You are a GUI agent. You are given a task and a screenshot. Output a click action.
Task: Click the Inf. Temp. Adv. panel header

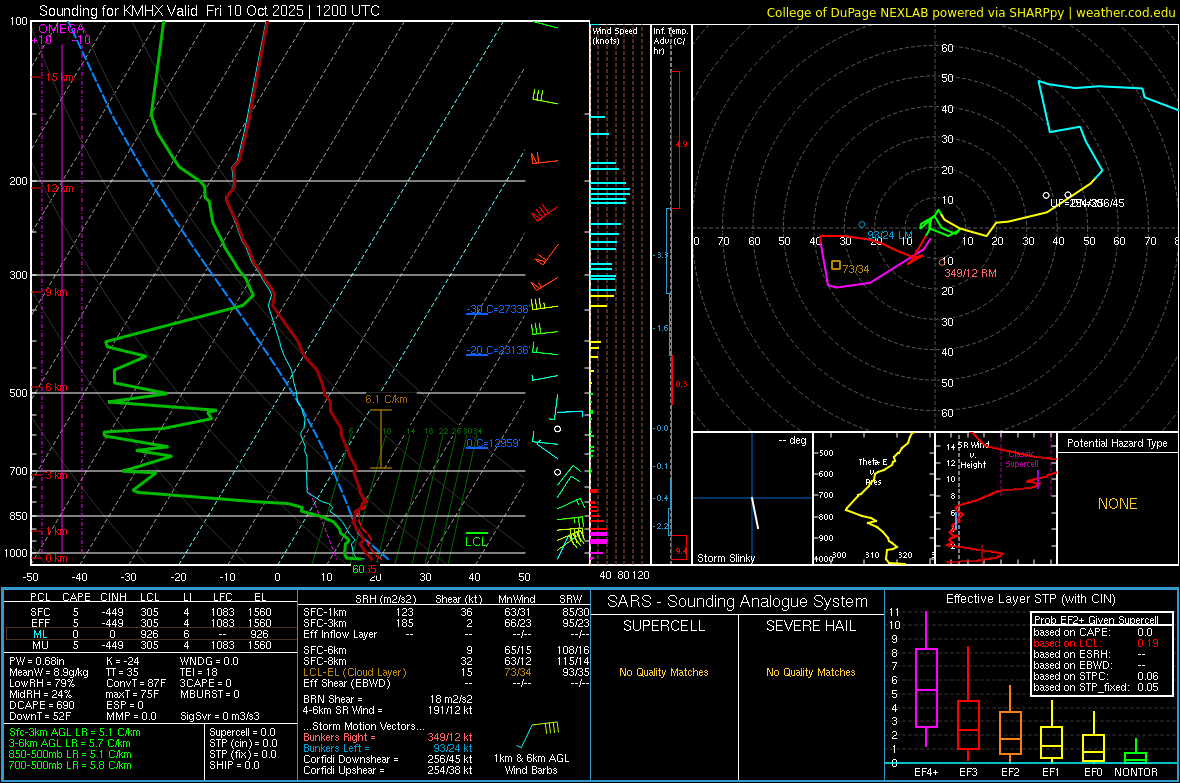pos(670,41)
